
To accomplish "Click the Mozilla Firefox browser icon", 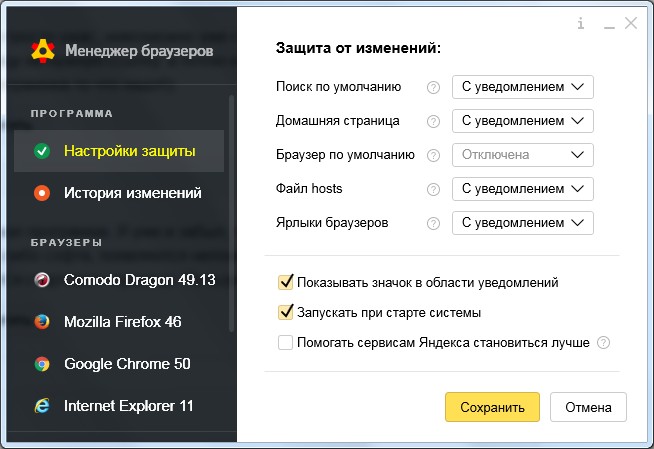I will tap(42, 322).
